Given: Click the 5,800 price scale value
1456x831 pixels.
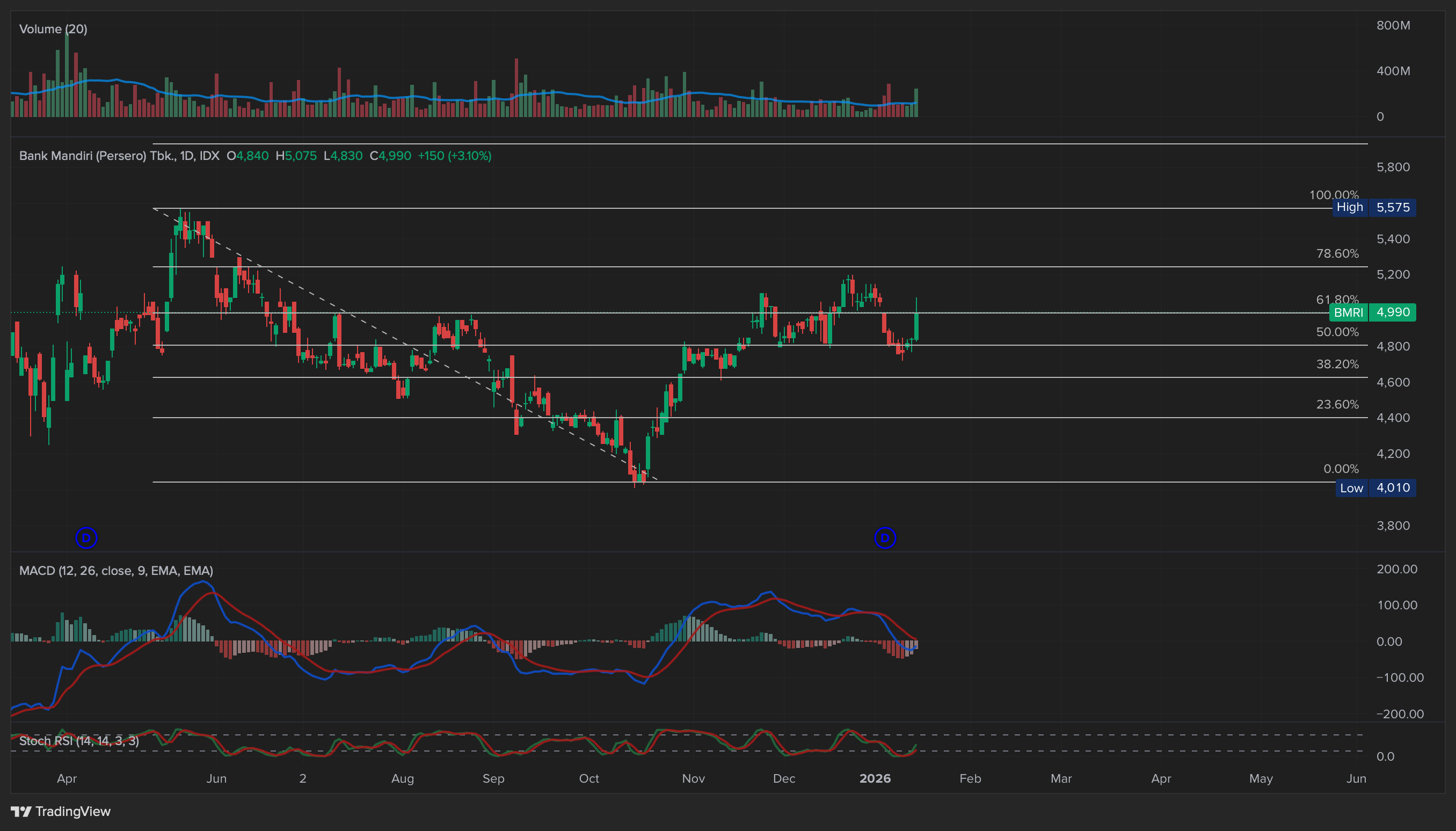Looking at the screenshot, I should pos(1393,167).
